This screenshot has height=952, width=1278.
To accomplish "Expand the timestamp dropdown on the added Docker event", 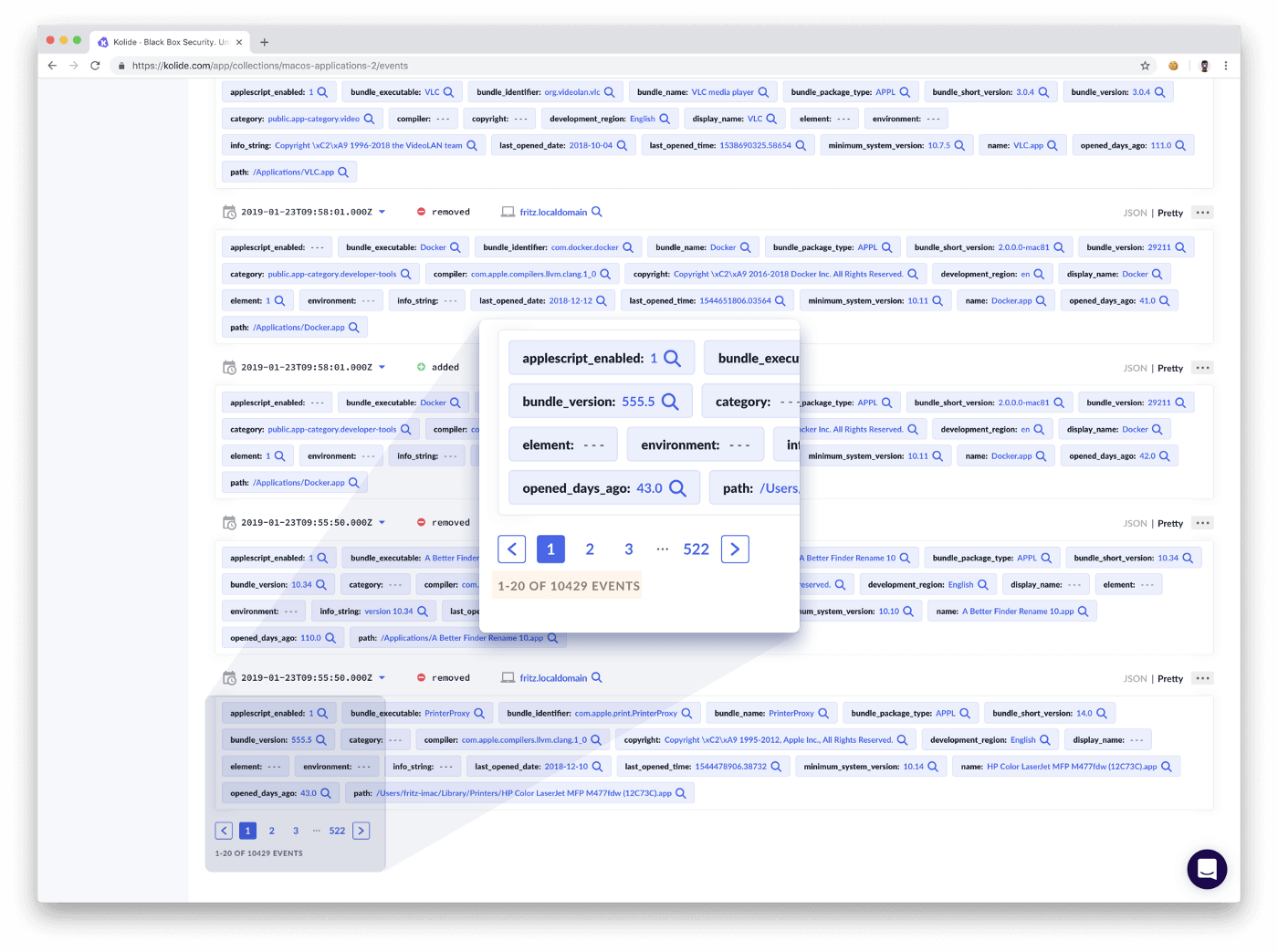I will click(382, 366).
